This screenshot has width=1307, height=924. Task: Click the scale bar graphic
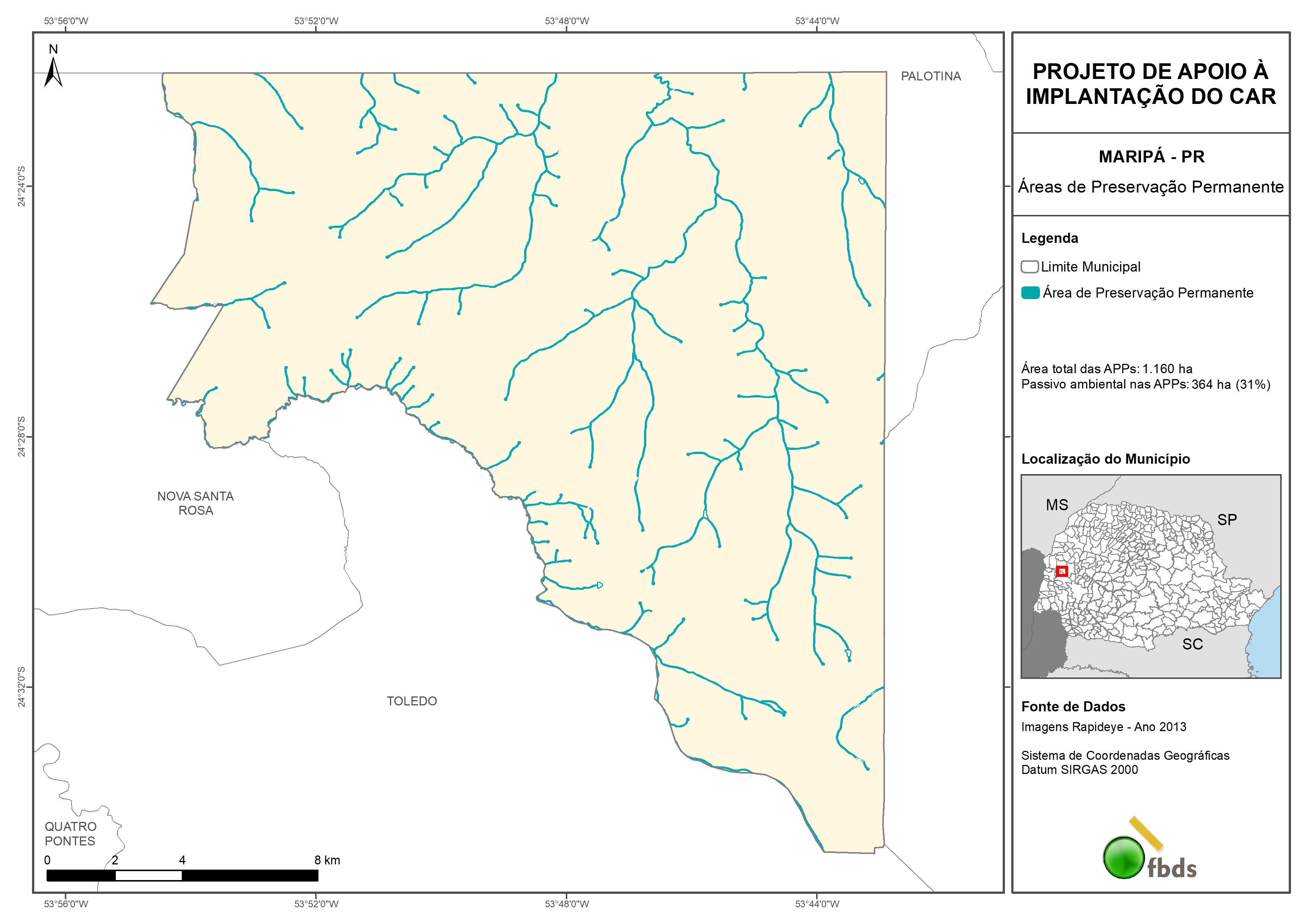(182, 876)
